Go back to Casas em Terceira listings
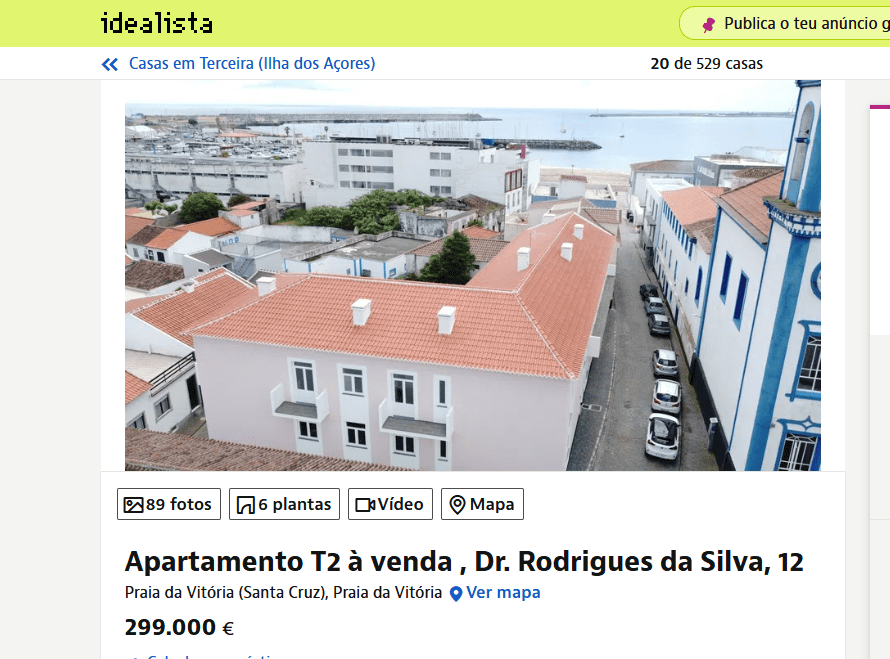Viewport: 890px width, 659px height. [252, 64]
